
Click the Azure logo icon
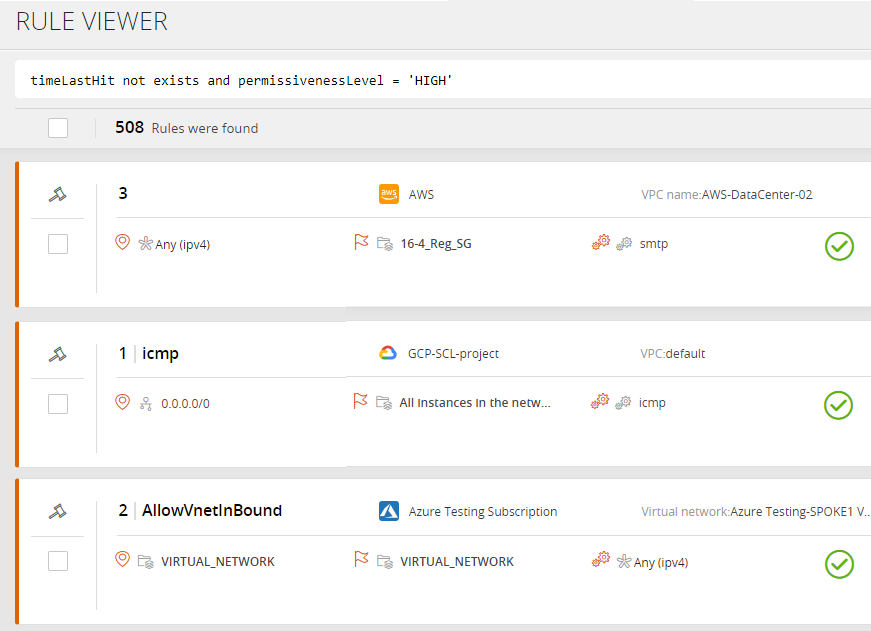(389, 511)
